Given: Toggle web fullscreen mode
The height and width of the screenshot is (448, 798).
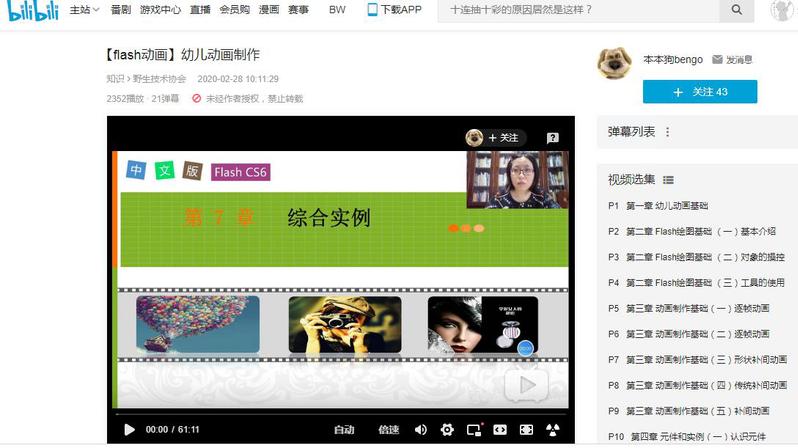Looking at the screenshot, I should [x=526, y=430].
